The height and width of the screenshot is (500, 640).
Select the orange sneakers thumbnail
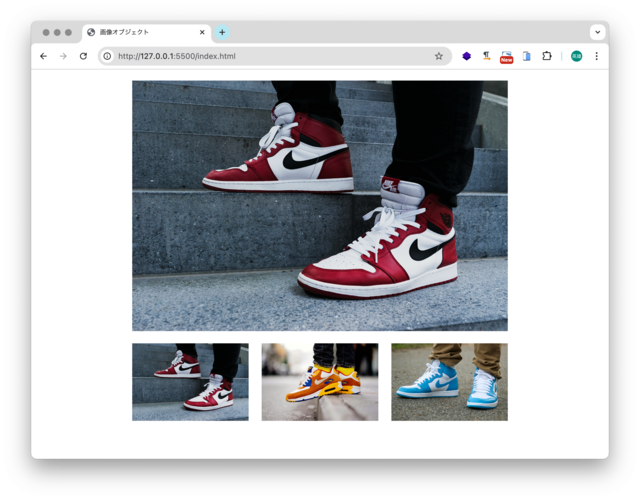(320, 382)
